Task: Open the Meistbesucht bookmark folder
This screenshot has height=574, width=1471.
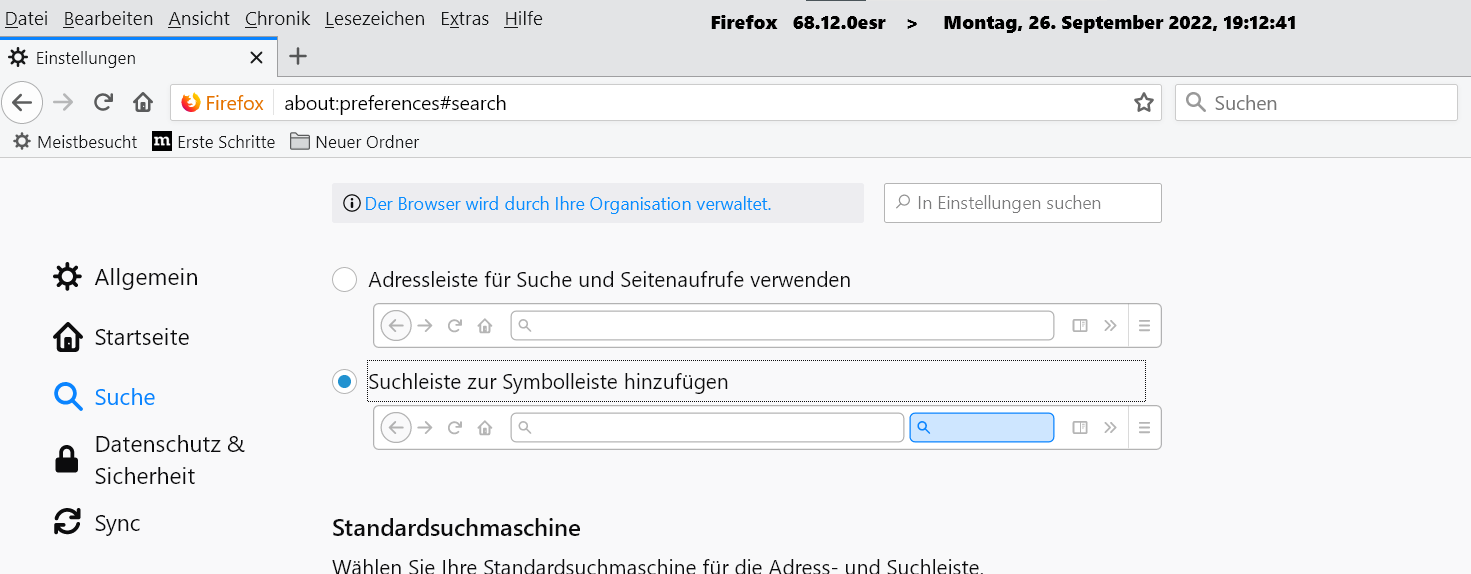Action: (x=75, y=142)
